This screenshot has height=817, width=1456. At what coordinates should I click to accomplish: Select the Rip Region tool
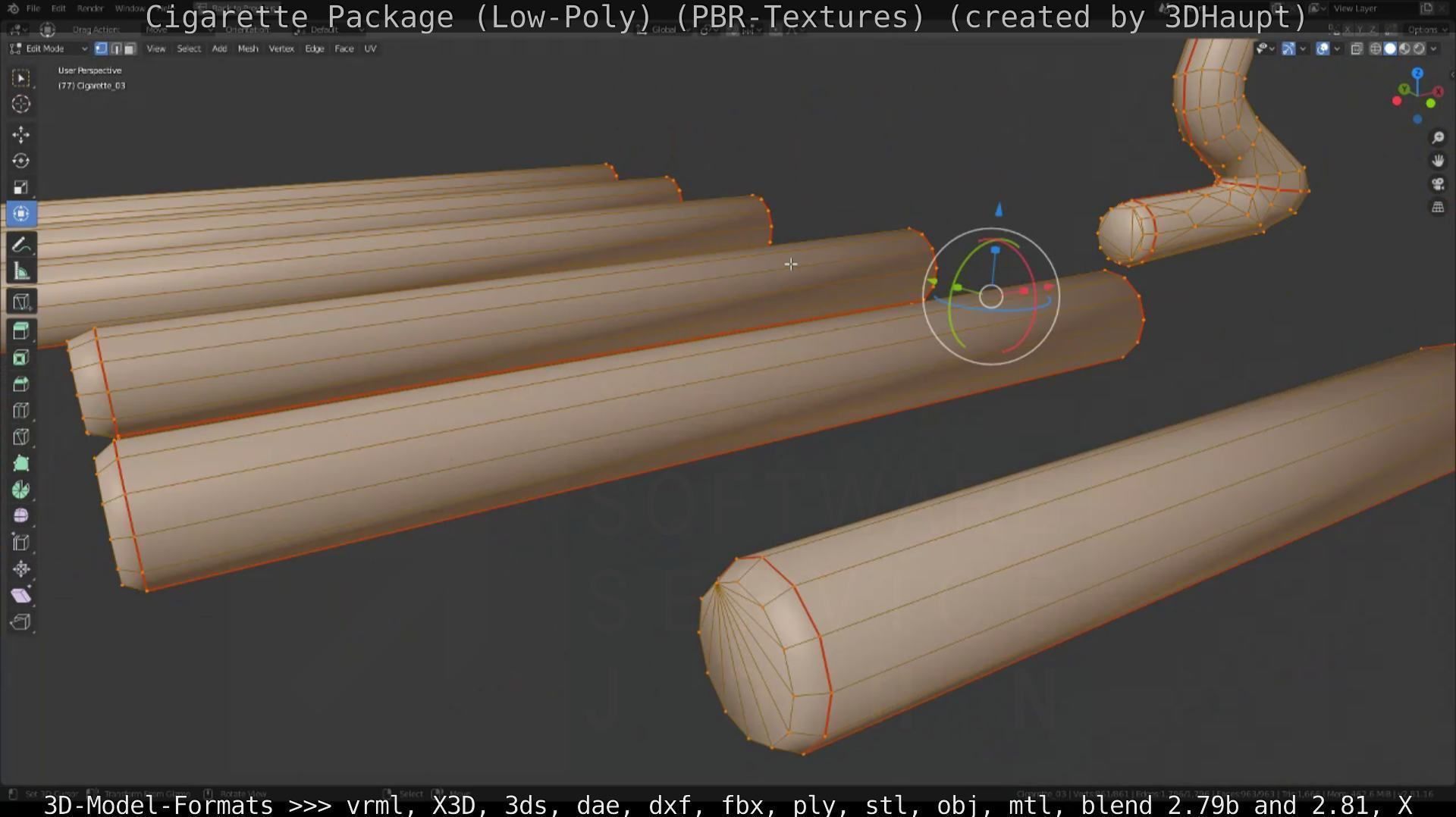[21, 622]
